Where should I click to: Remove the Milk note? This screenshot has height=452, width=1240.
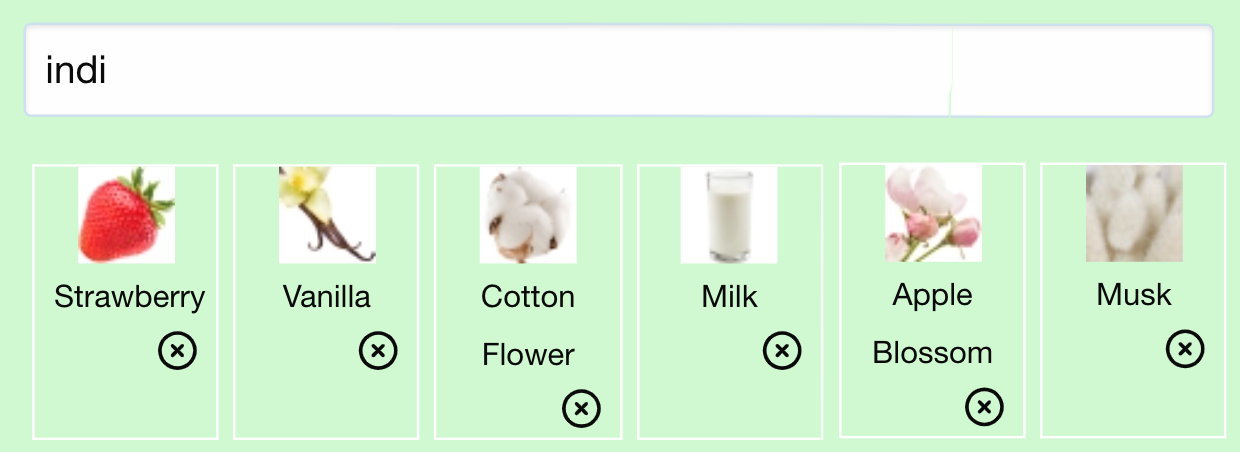pyautogui.click(x=782, y=351)
